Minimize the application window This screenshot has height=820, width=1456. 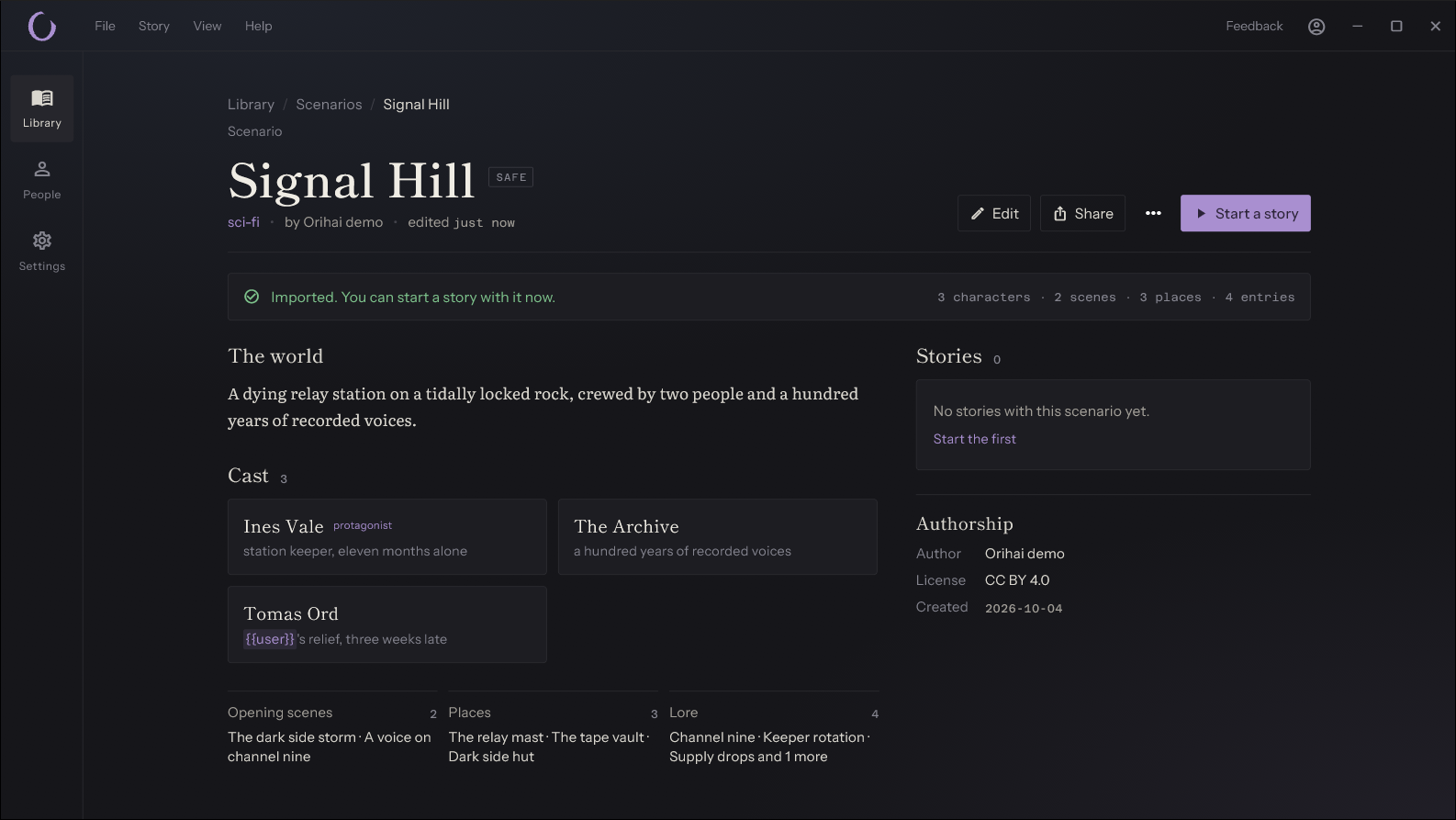point(1357,27)
